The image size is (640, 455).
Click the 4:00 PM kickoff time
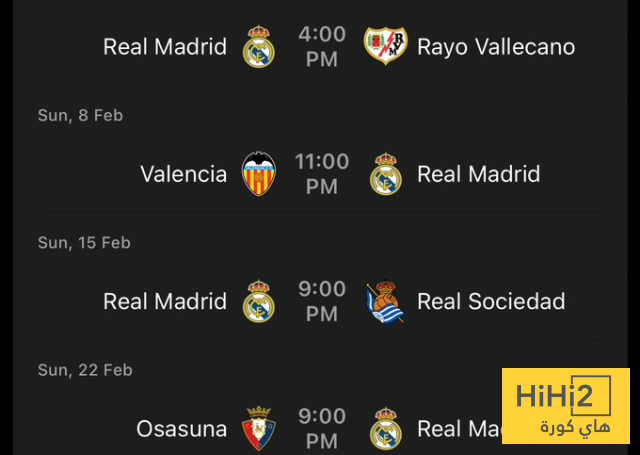[322, 47]
